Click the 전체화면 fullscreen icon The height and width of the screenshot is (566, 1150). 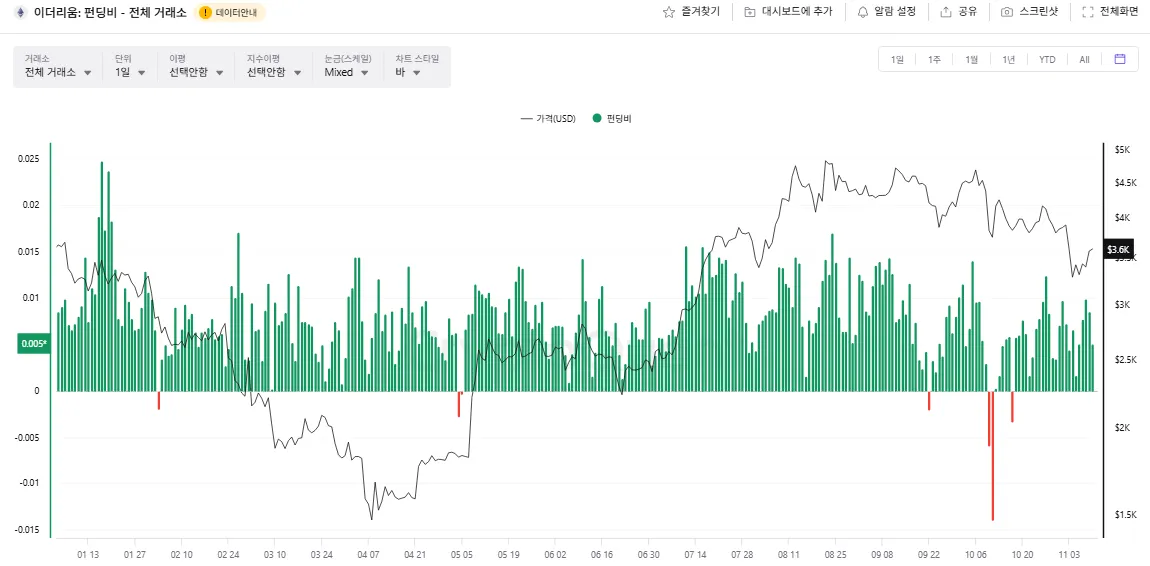tap(1088, 12)
